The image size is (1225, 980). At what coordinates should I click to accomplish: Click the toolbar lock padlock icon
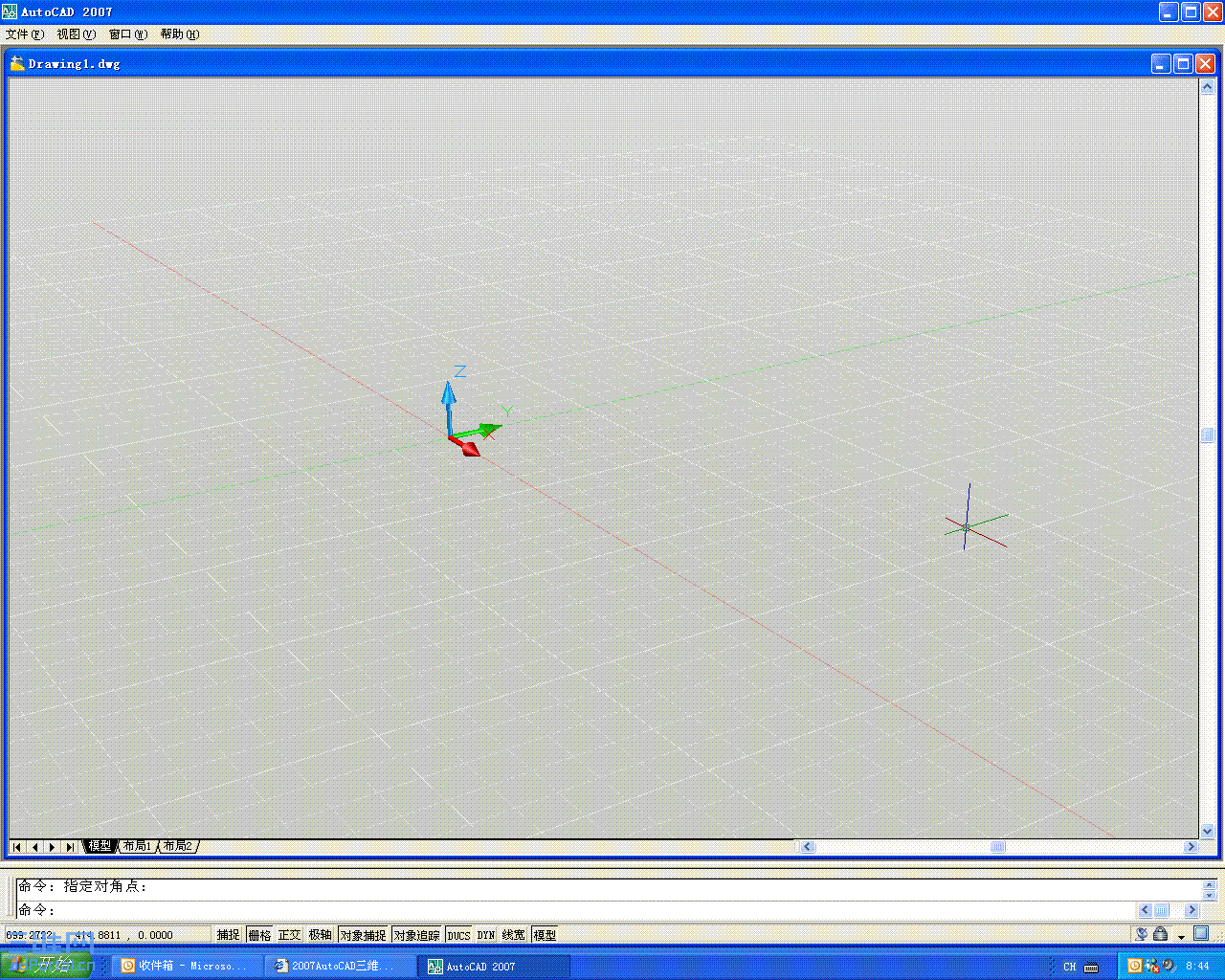point(1160,934)
